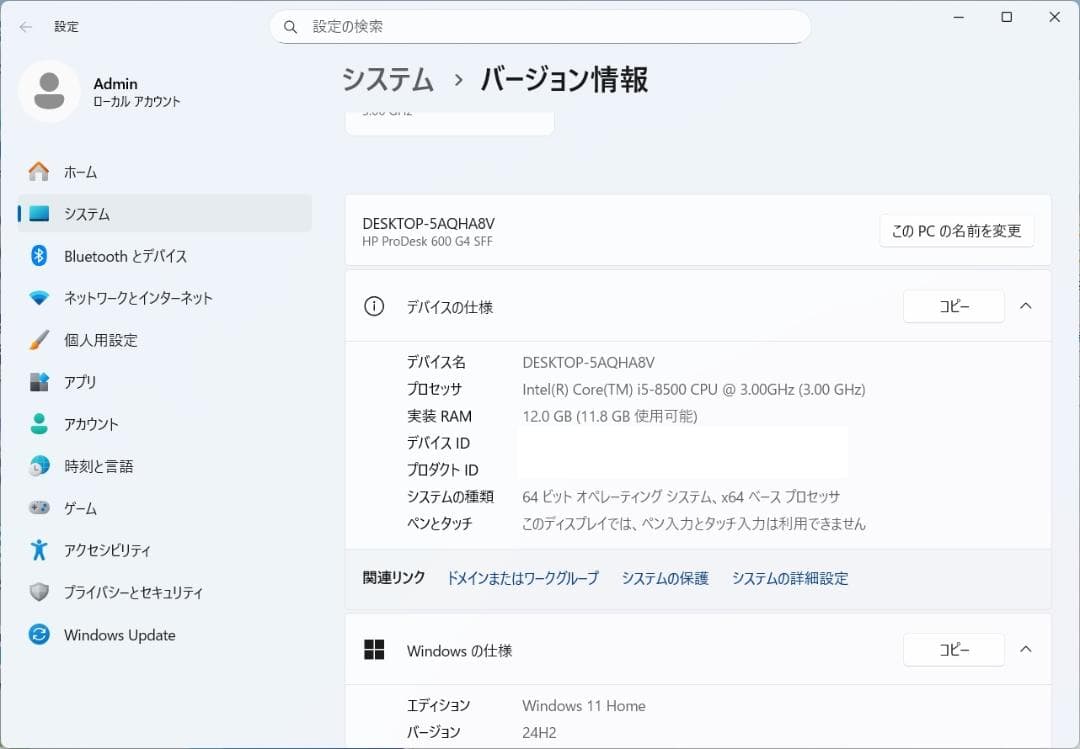Click the 設定の検索 search field

[540, 25]
